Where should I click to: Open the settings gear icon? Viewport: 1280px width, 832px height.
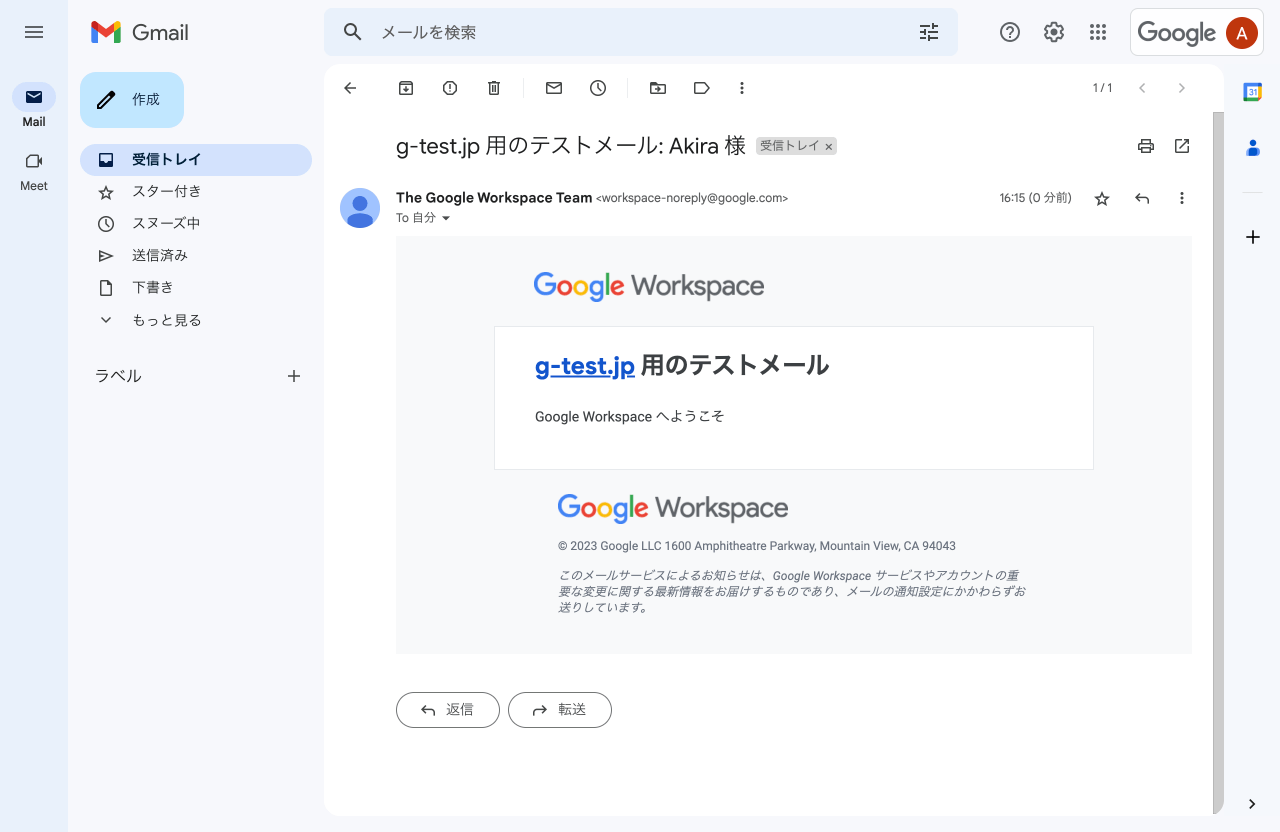(1054, 32)
